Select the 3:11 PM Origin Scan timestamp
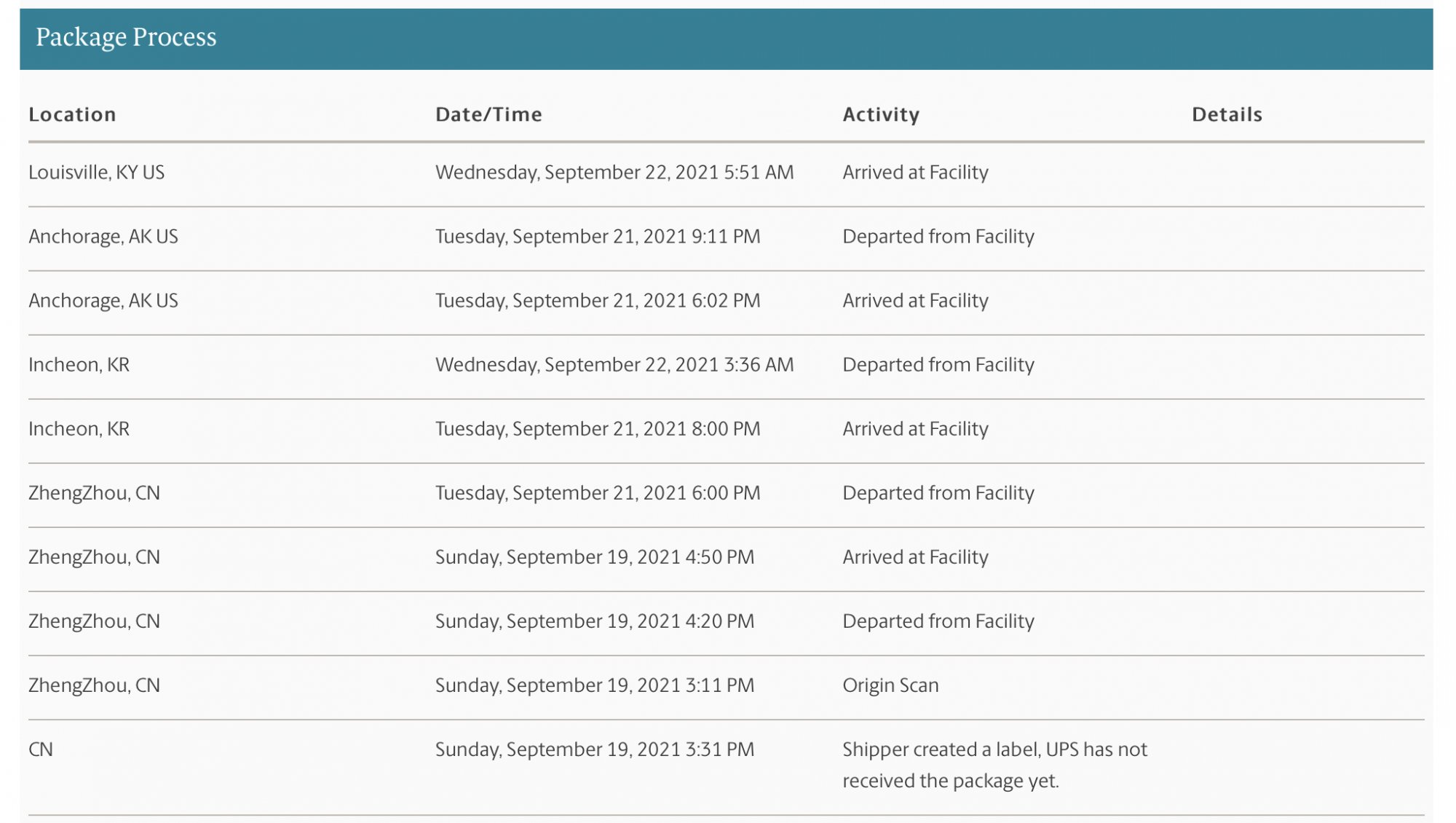Image resolution: width=1456 pixels, height=823 pixels. [594, 685]
